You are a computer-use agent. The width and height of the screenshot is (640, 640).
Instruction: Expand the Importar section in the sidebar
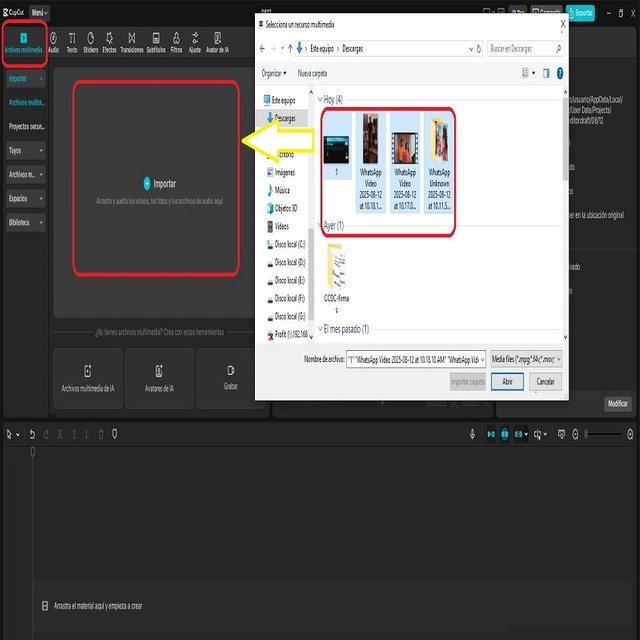[x=26, y=78]
